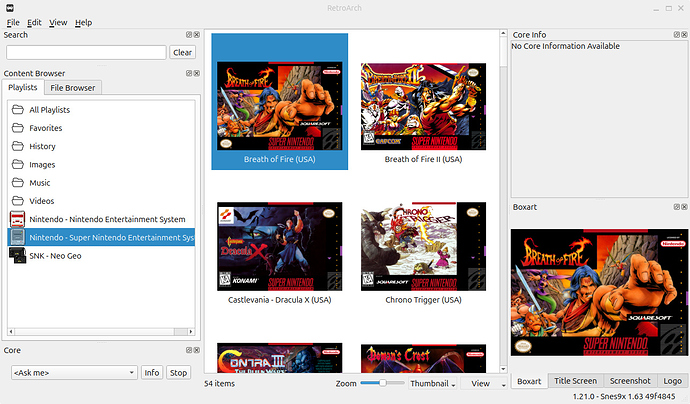Click the 54 items count text
The width and height of the screenshot is (690, 404).
219,383
